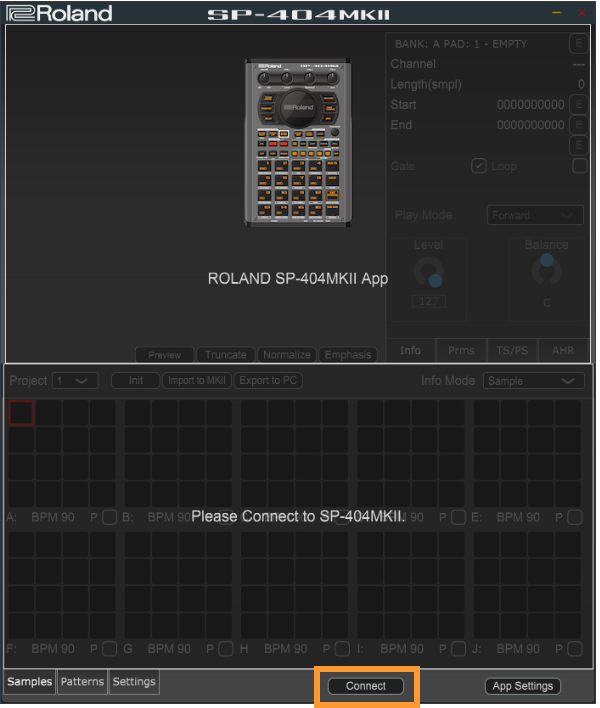
Task: Toggle the P checkbox for bank I
Action: [x=458, y=649]
